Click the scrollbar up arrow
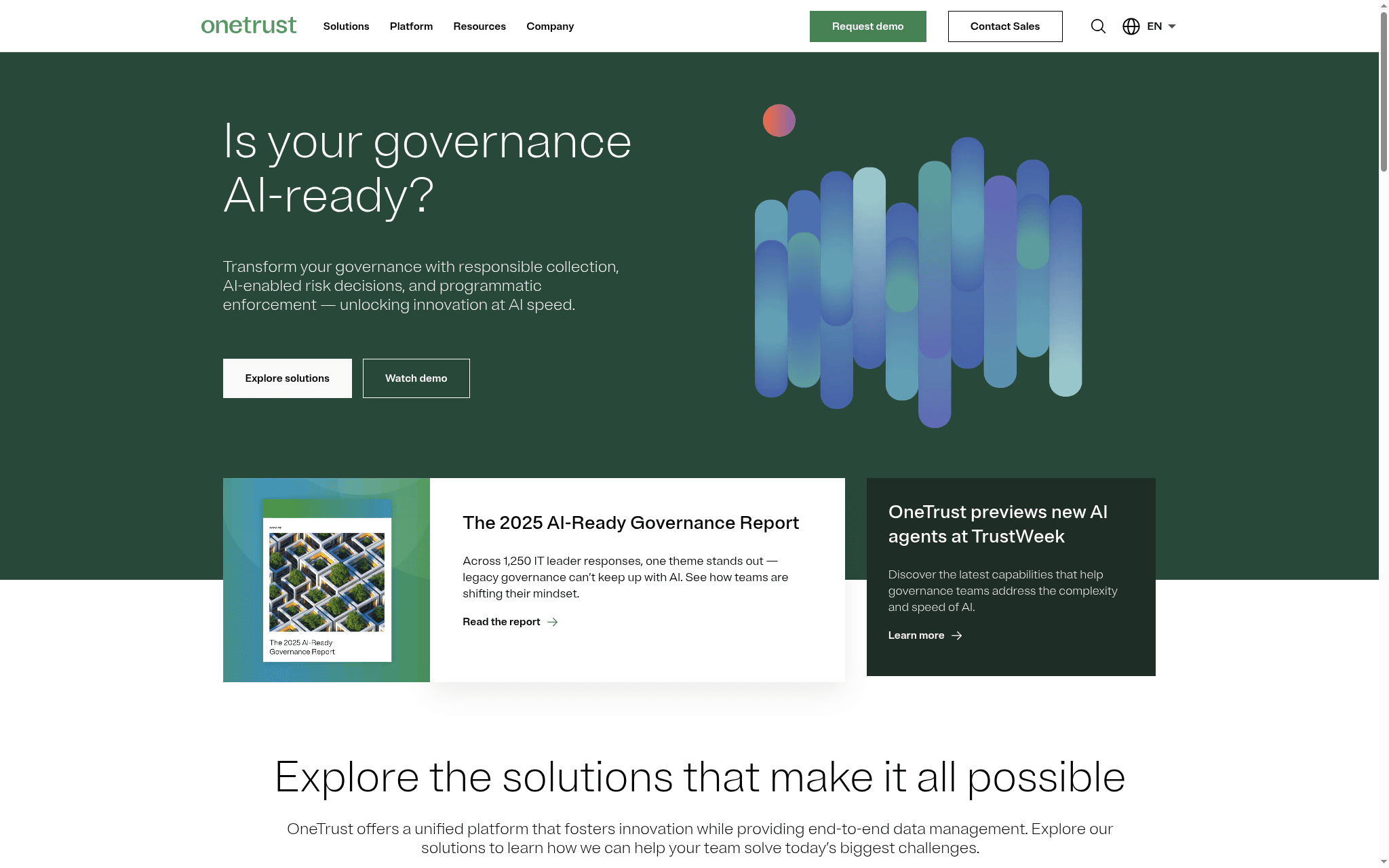 pyautogui.click(x=1384, y=5)
